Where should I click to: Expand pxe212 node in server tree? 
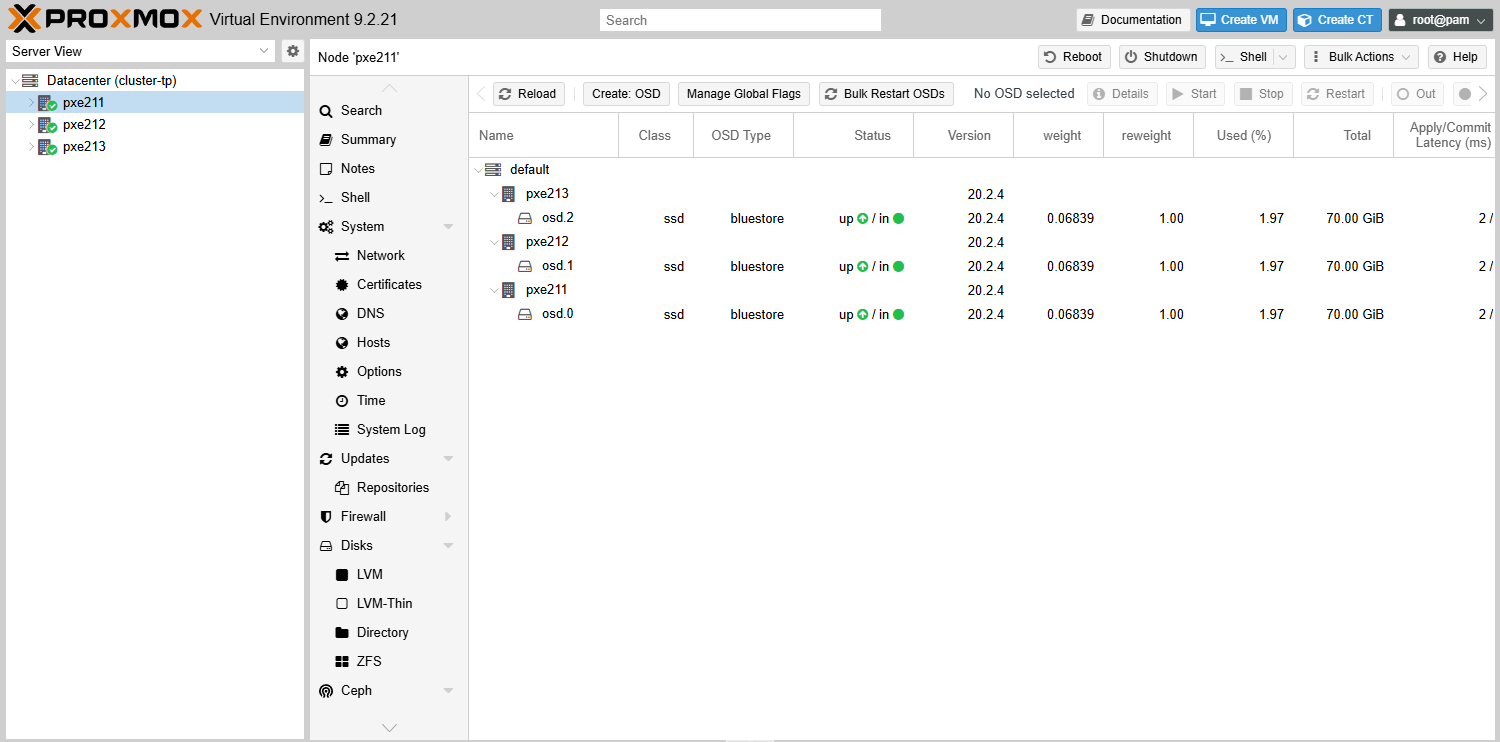pyautogui.click(x=30, y=125)
